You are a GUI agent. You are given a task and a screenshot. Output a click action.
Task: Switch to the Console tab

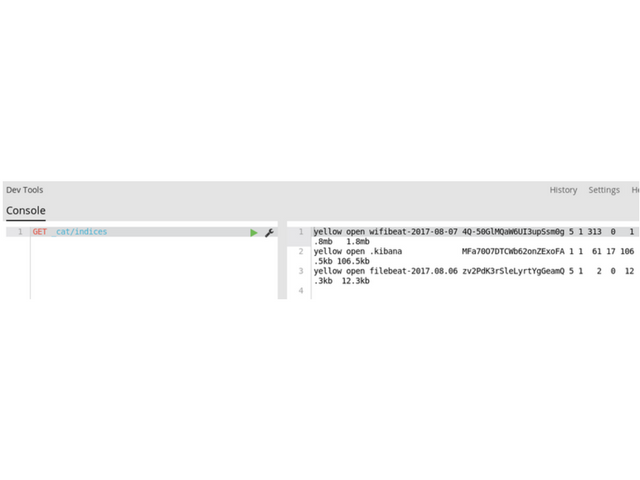(26, 211)
